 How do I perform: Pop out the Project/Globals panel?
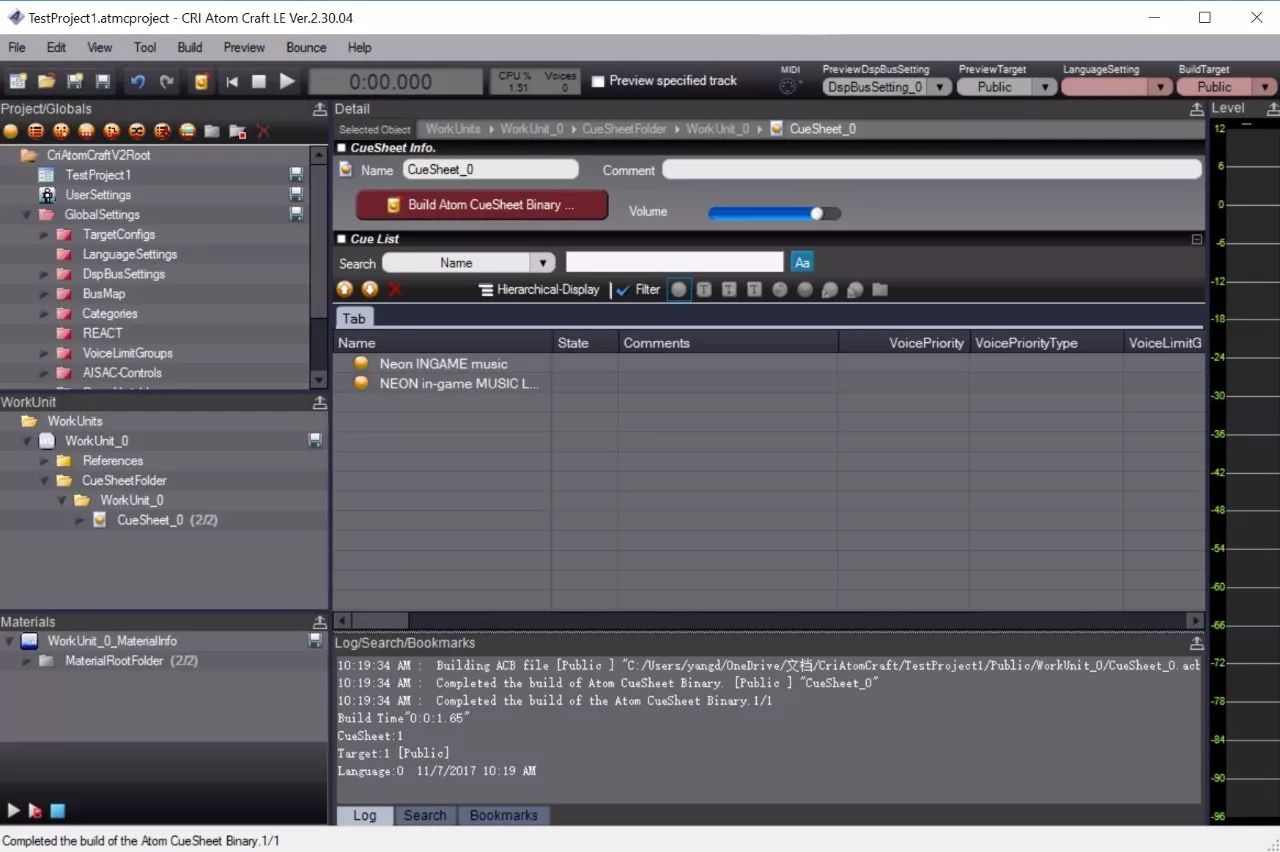320,109
